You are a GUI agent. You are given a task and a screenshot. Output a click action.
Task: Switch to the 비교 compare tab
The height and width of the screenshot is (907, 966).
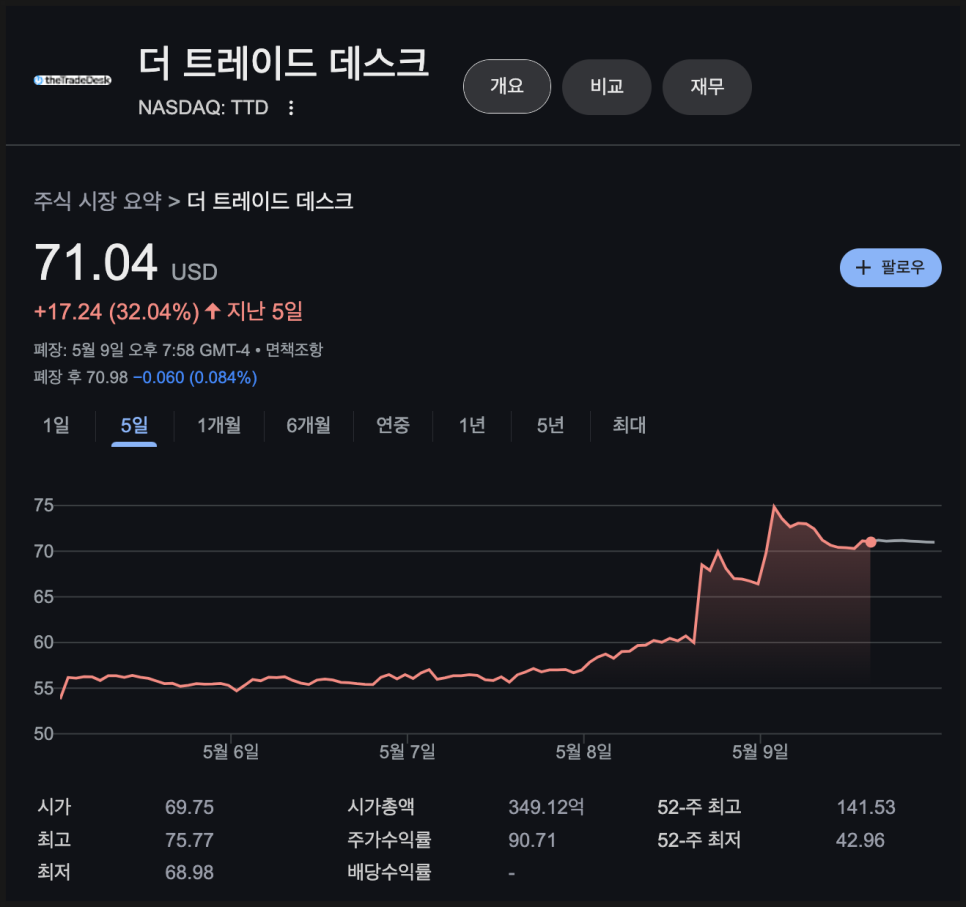click(607, 86)
